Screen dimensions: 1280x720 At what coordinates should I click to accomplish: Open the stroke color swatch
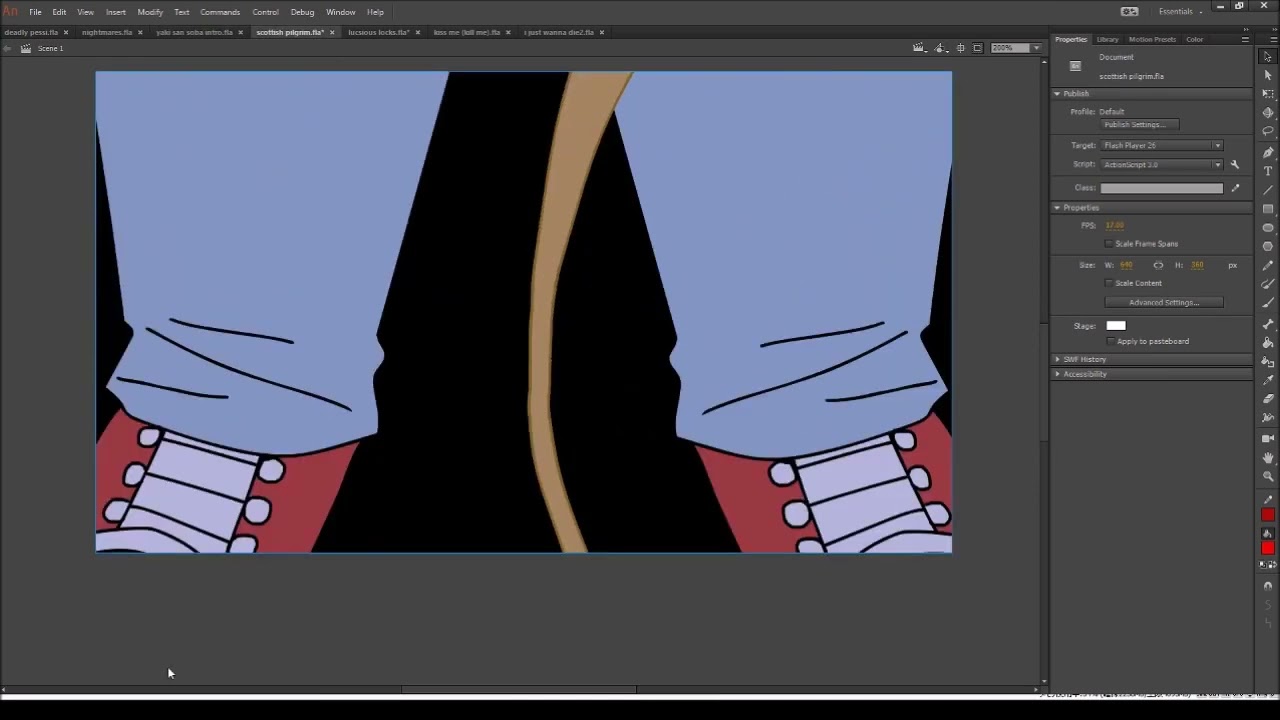(1268, 514)
